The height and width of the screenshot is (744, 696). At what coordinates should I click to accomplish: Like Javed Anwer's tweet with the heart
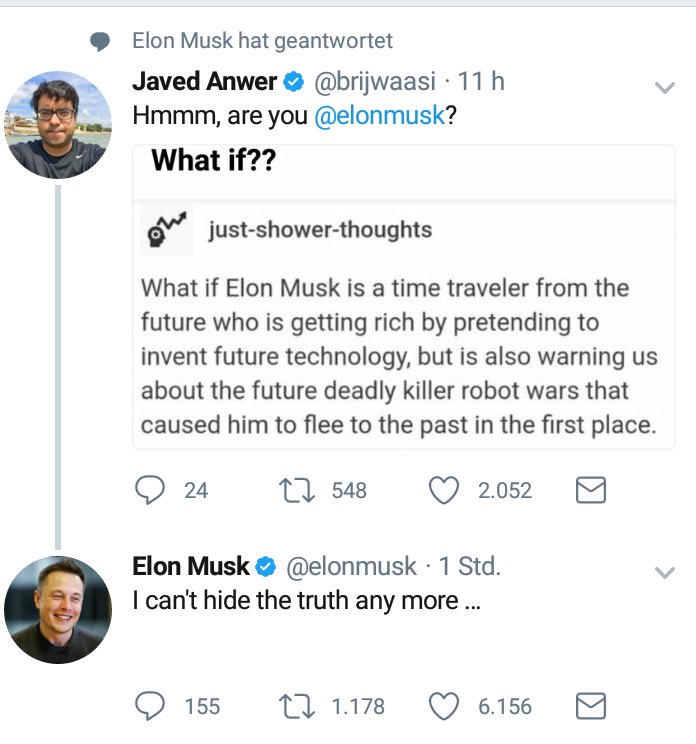coord(443,490)
